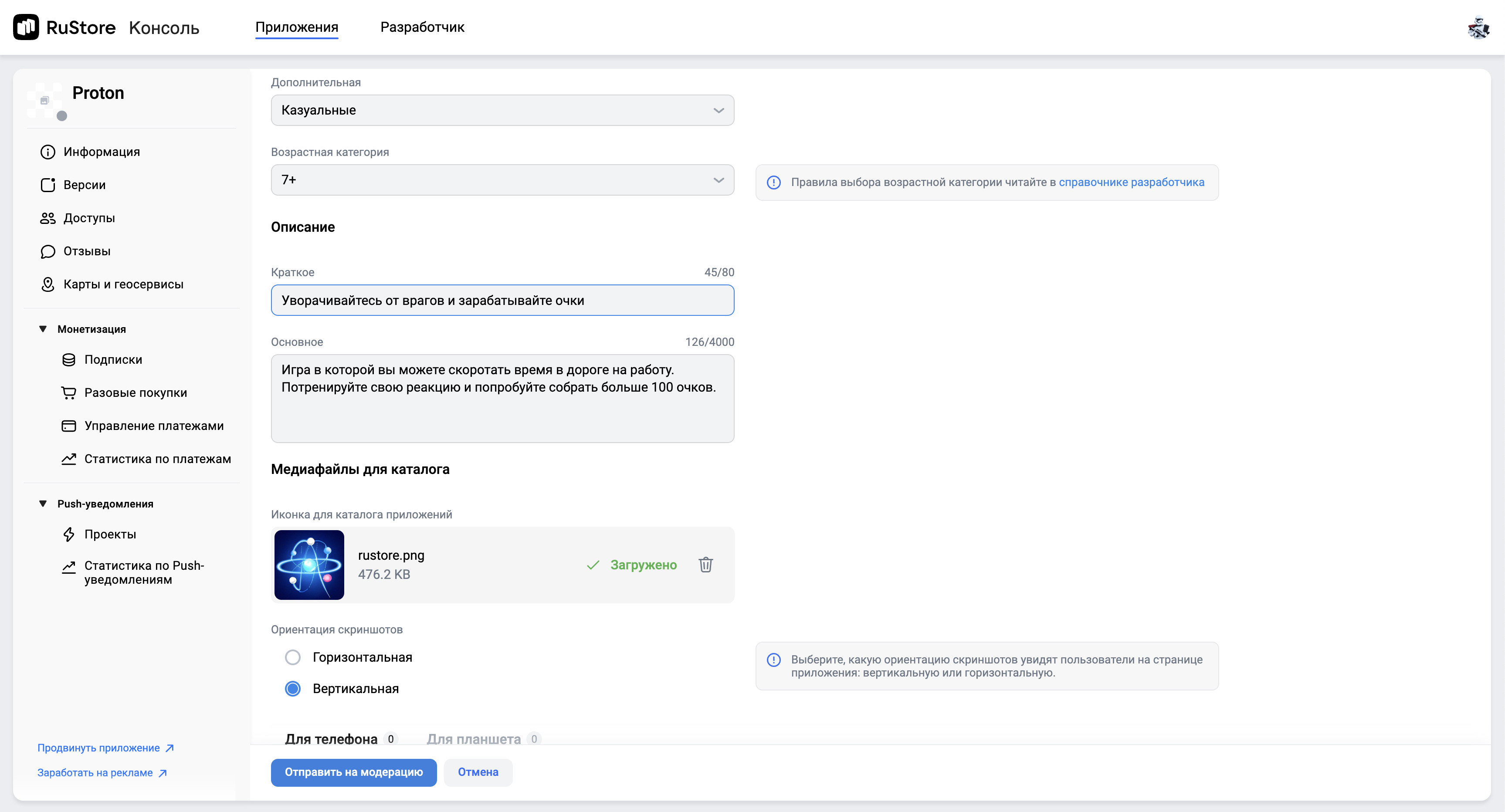Click the green Загружено checkmark icon
The width and height of the screenshot is (1505, 812).
click(x=593, y=565)
